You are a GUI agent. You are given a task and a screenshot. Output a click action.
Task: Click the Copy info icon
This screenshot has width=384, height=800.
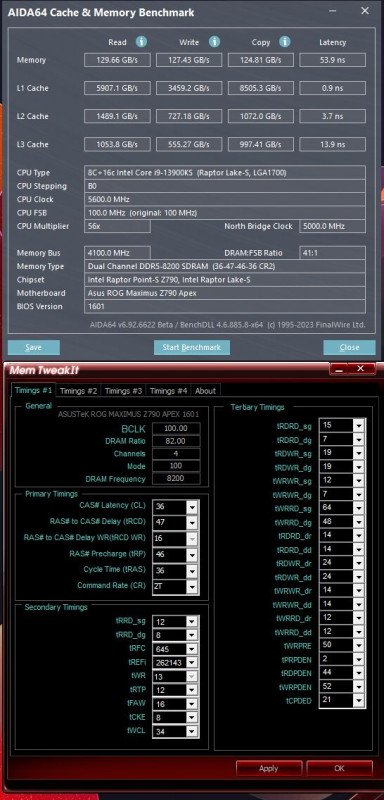pos(285,42)
